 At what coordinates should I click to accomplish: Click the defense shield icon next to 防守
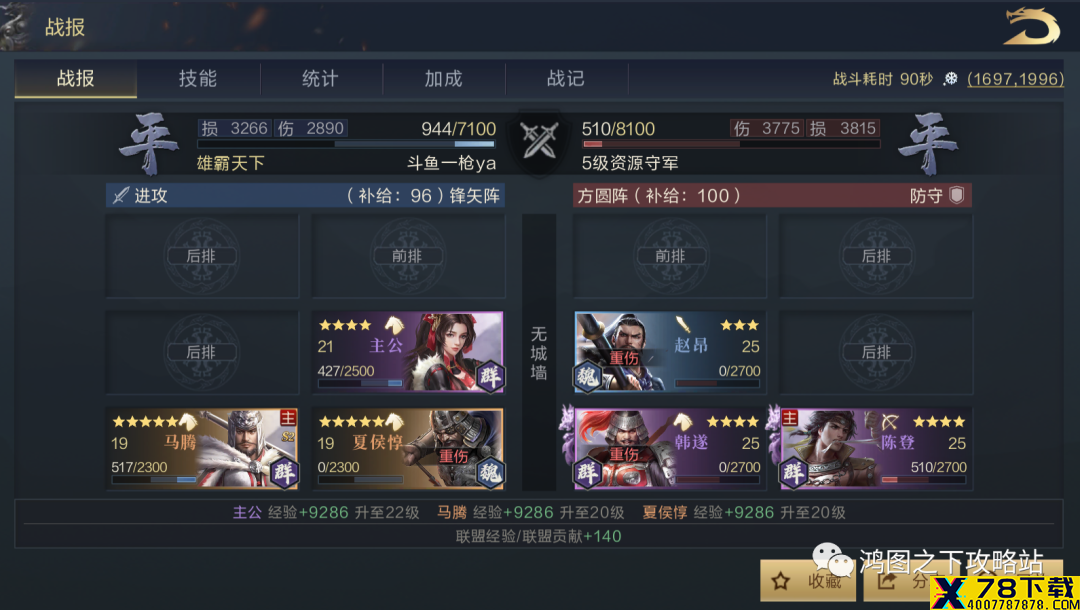[957, 196]
